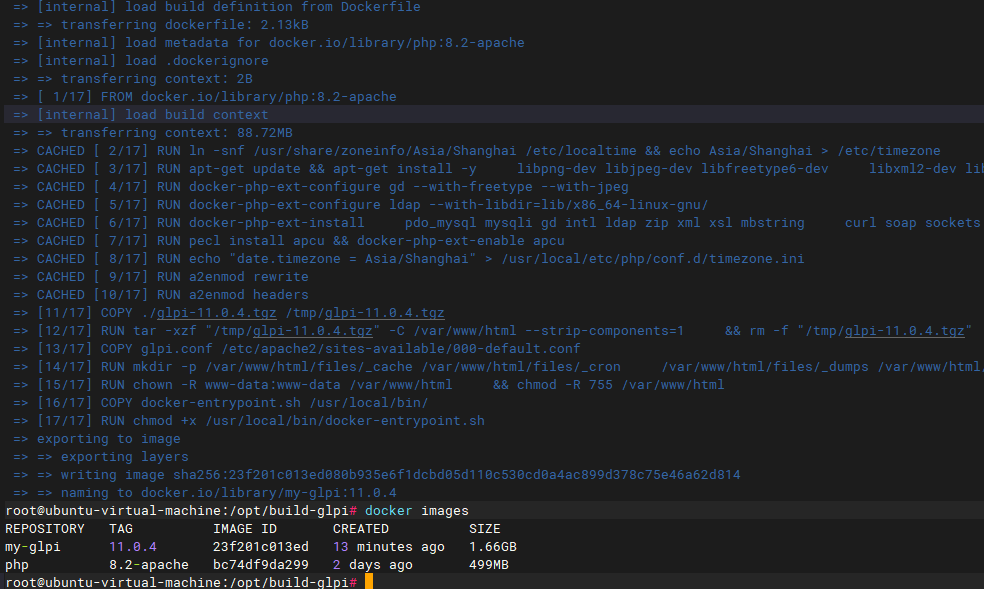This screenshot has height=589, width=984.
Task: Click 'transferring context: 88.72MB' line
Action: click(152, 133)
